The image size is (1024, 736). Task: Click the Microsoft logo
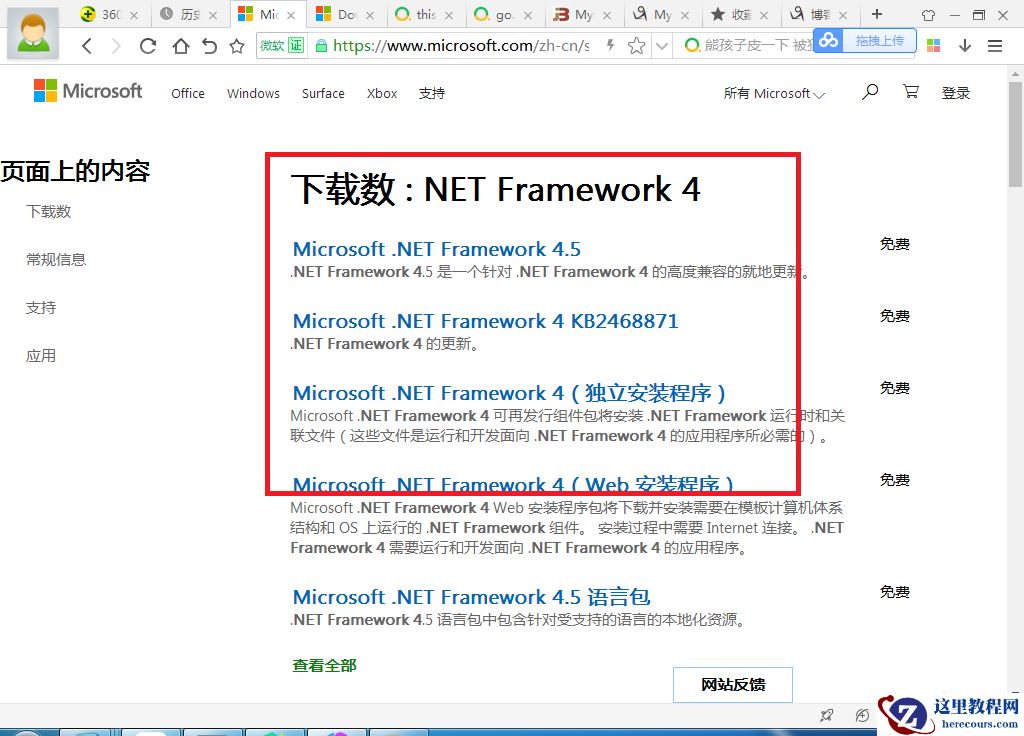click(88, 91)
